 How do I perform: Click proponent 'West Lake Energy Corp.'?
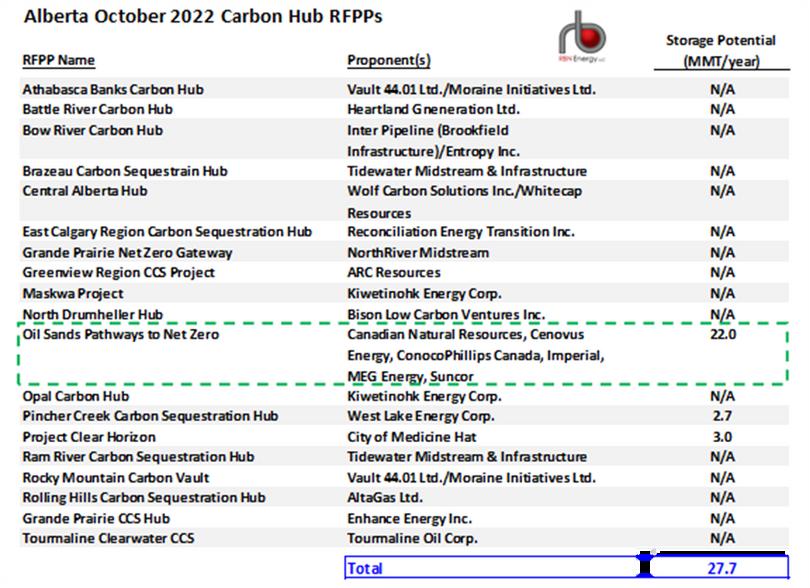click(x=421, y=416)
